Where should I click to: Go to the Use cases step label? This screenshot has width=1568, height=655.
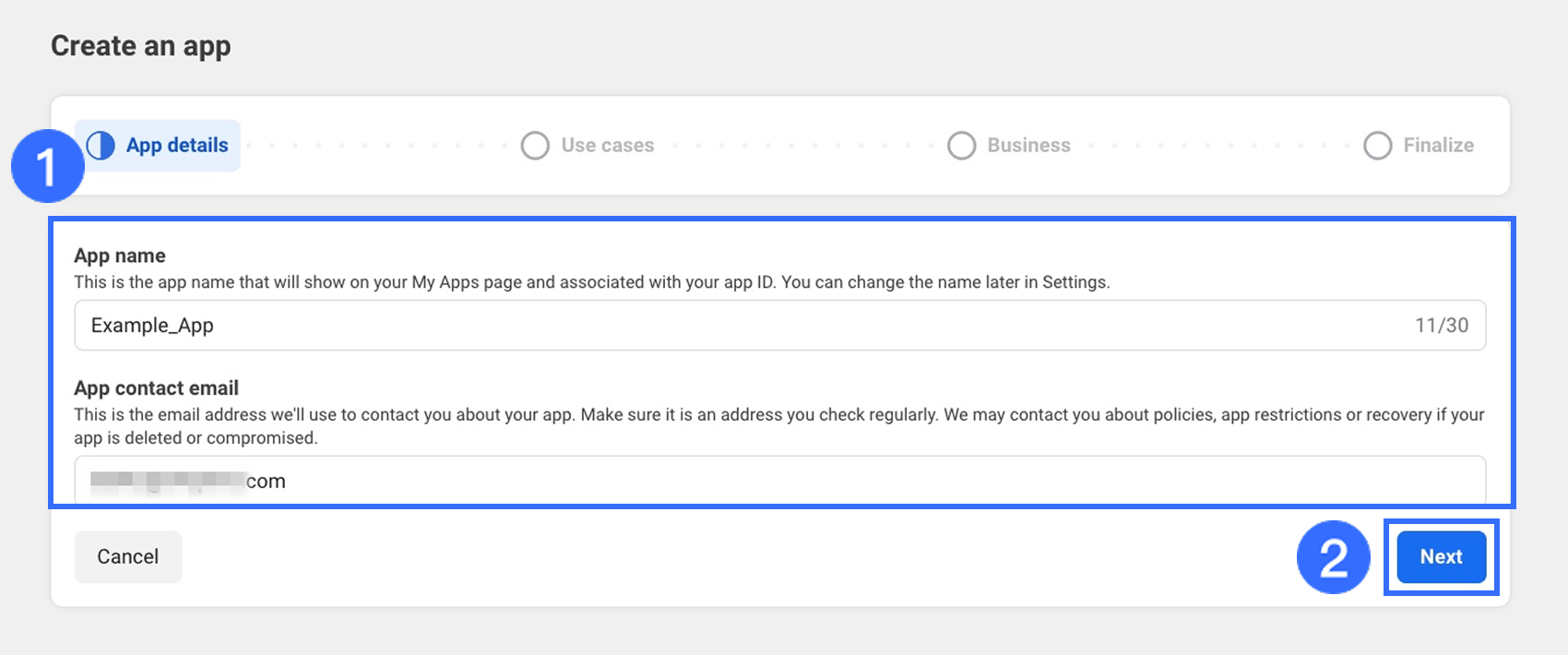607,146
